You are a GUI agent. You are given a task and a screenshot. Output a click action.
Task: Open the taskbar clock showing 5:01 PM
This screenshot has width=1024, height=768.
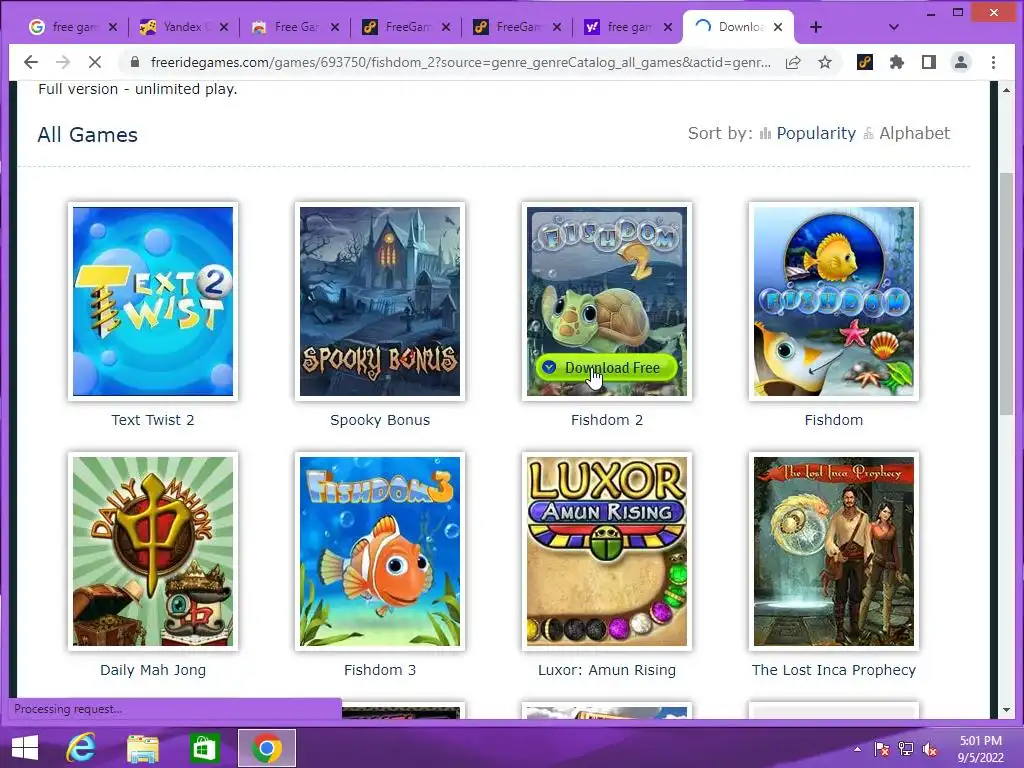pos(980,749)
